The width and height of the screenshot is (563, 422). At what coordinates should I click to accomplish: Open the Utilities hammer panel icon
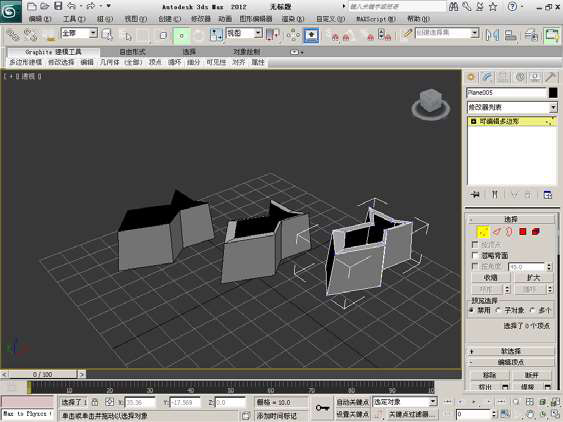click(550, 77)
